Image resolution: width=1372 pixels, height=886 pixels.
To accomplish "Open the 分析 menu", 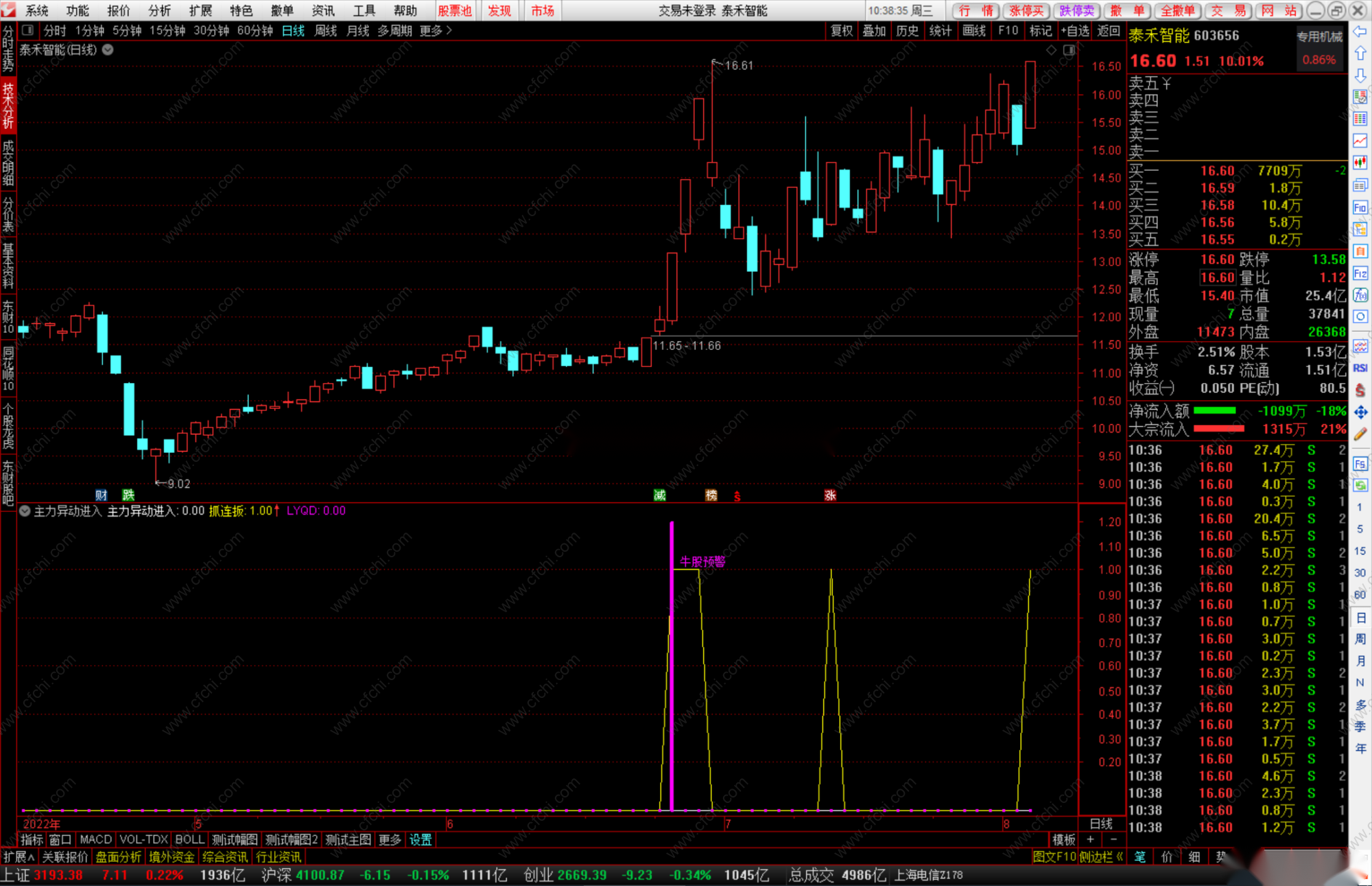I will [x=159, y=10].
